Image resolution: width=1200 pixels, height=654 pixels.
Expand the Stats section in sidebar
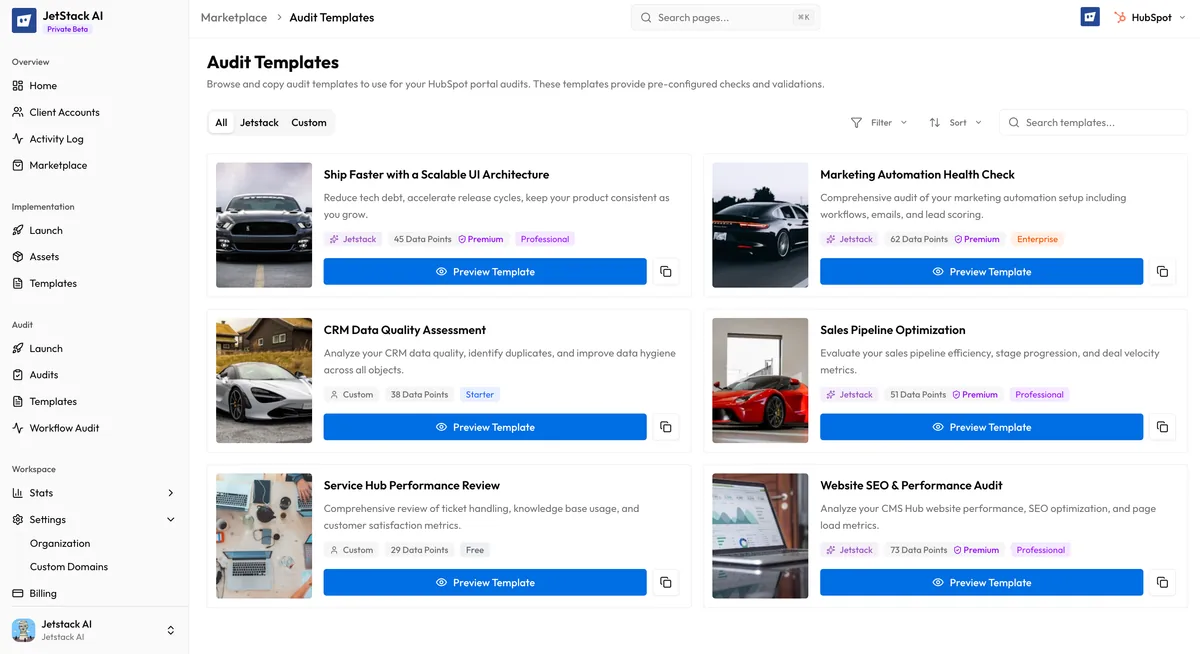[170, 492]
